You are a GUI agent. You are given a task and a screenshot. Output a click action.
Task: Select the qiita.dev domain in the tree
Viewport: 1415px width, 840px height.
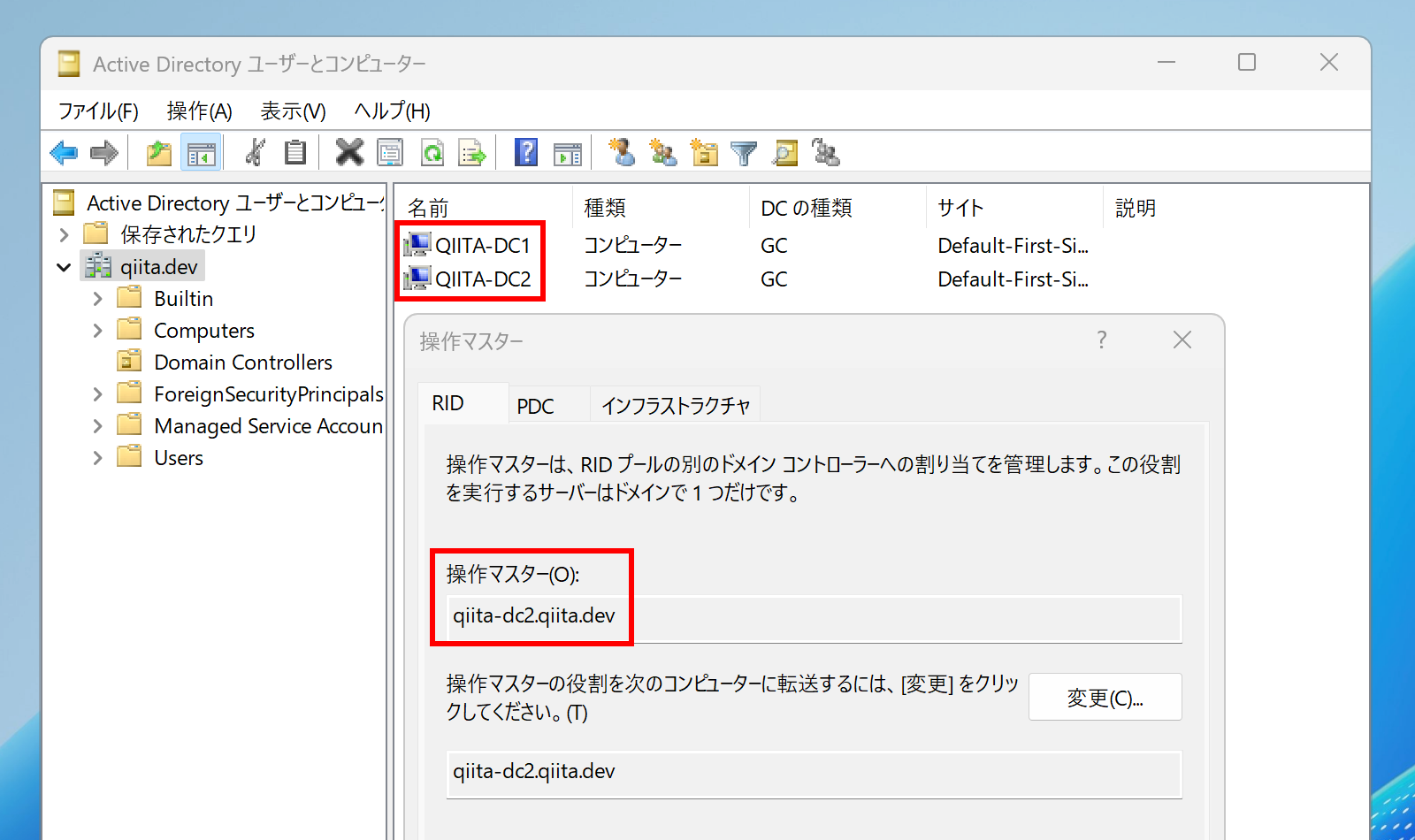click(x=158, y=267)
